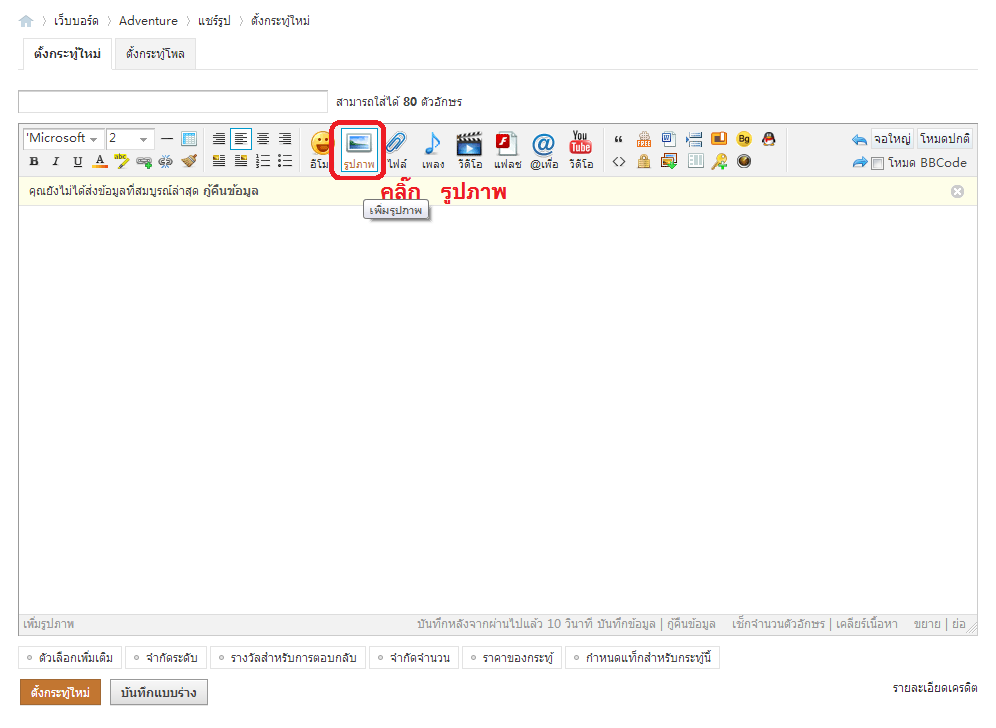Go to home via breadcrumb house icon
996x728 pixels.
26,21
